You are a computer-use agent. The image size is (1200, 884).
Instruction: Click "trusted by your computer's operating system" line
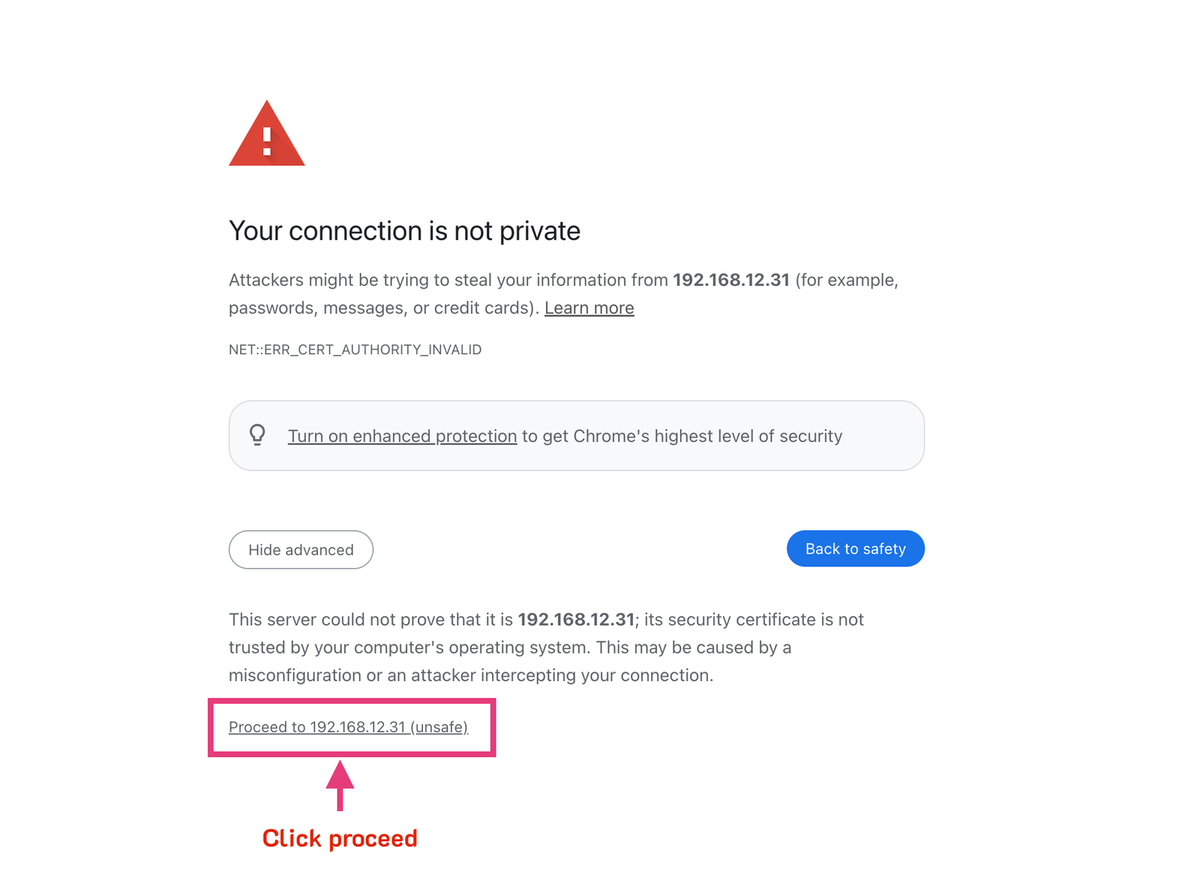[420, 648]
